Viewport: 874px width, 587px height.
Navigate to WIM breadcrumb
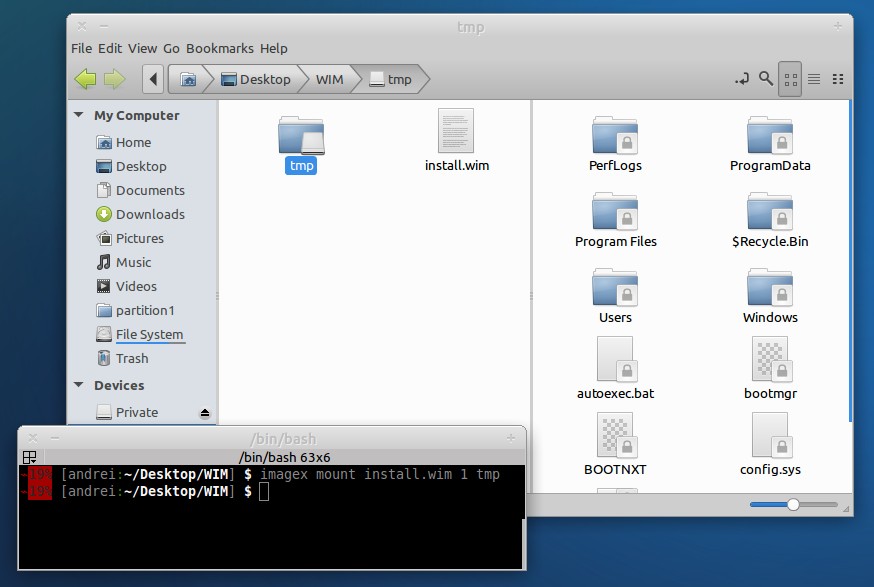329,79
